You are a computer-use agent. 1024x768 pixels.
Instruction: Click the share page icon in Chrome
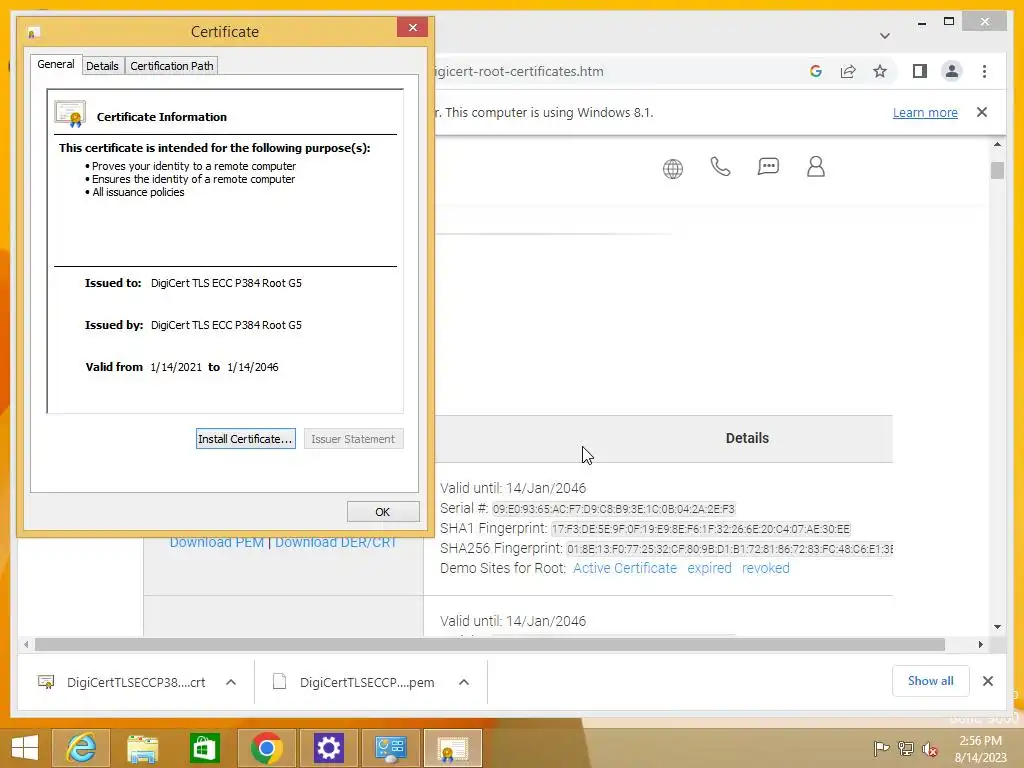click(x=848, y=71)
